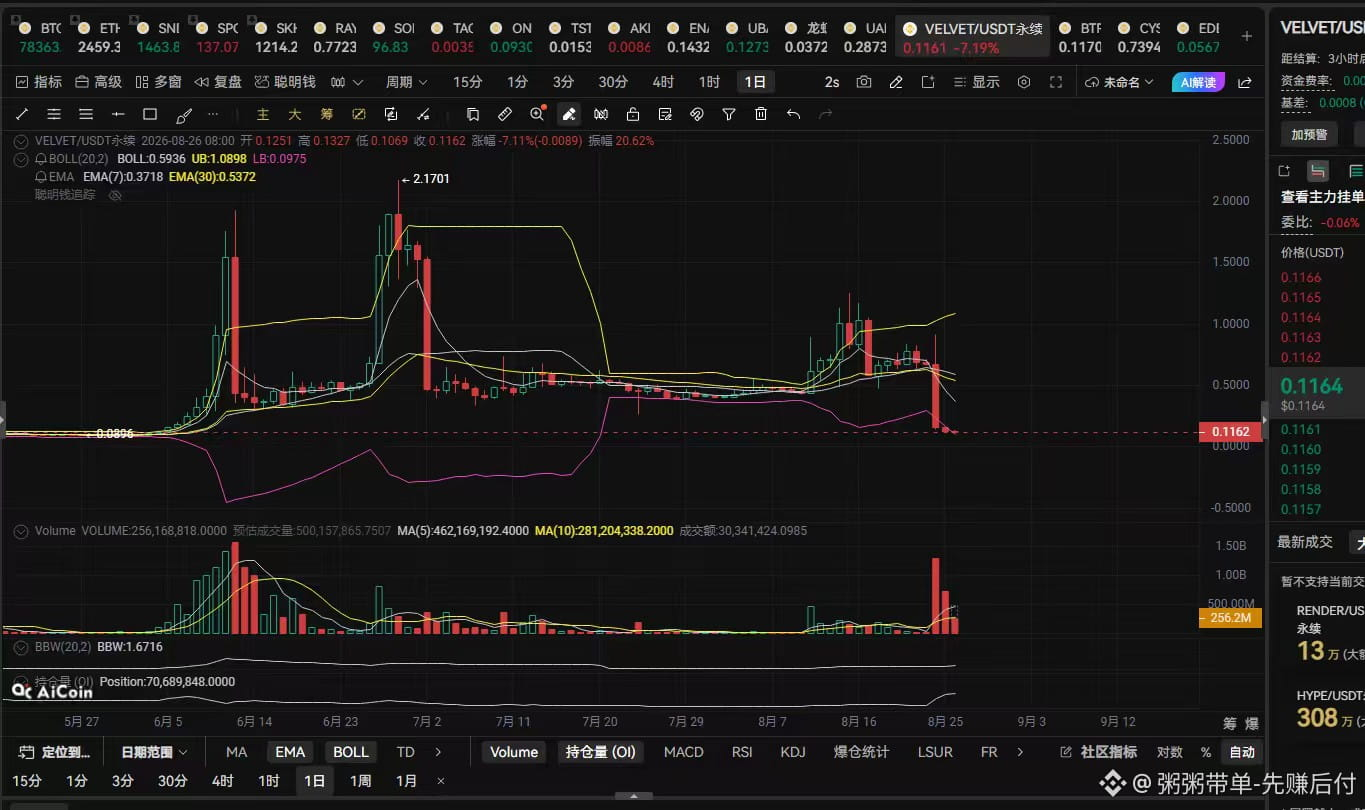The image size is (1365, 810).
Task: Enable the MACD sub-indicator
Action: point(684,752)
